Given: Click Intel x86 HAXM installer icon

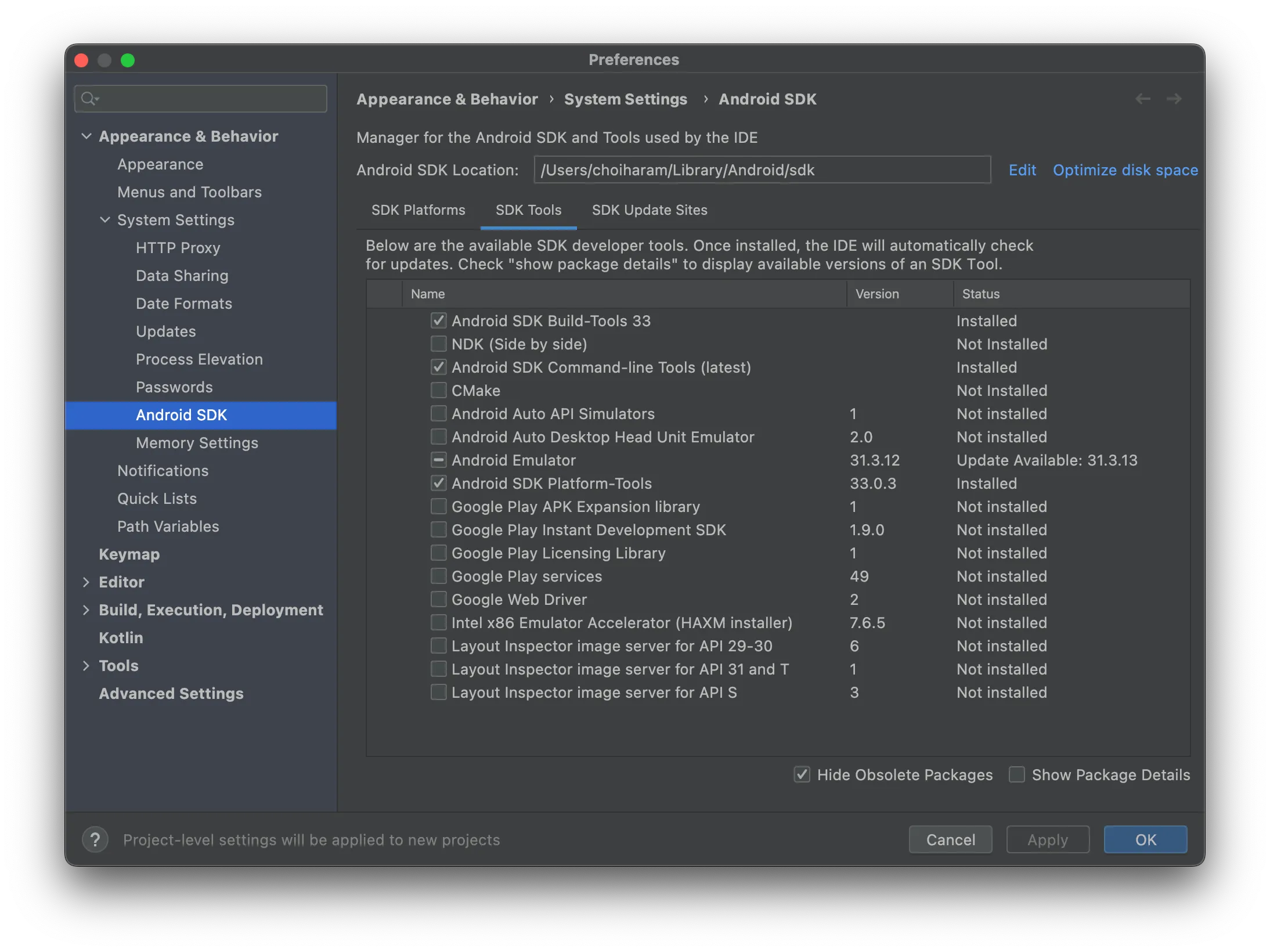Looking at the screenshot, I should click(437, 622).
